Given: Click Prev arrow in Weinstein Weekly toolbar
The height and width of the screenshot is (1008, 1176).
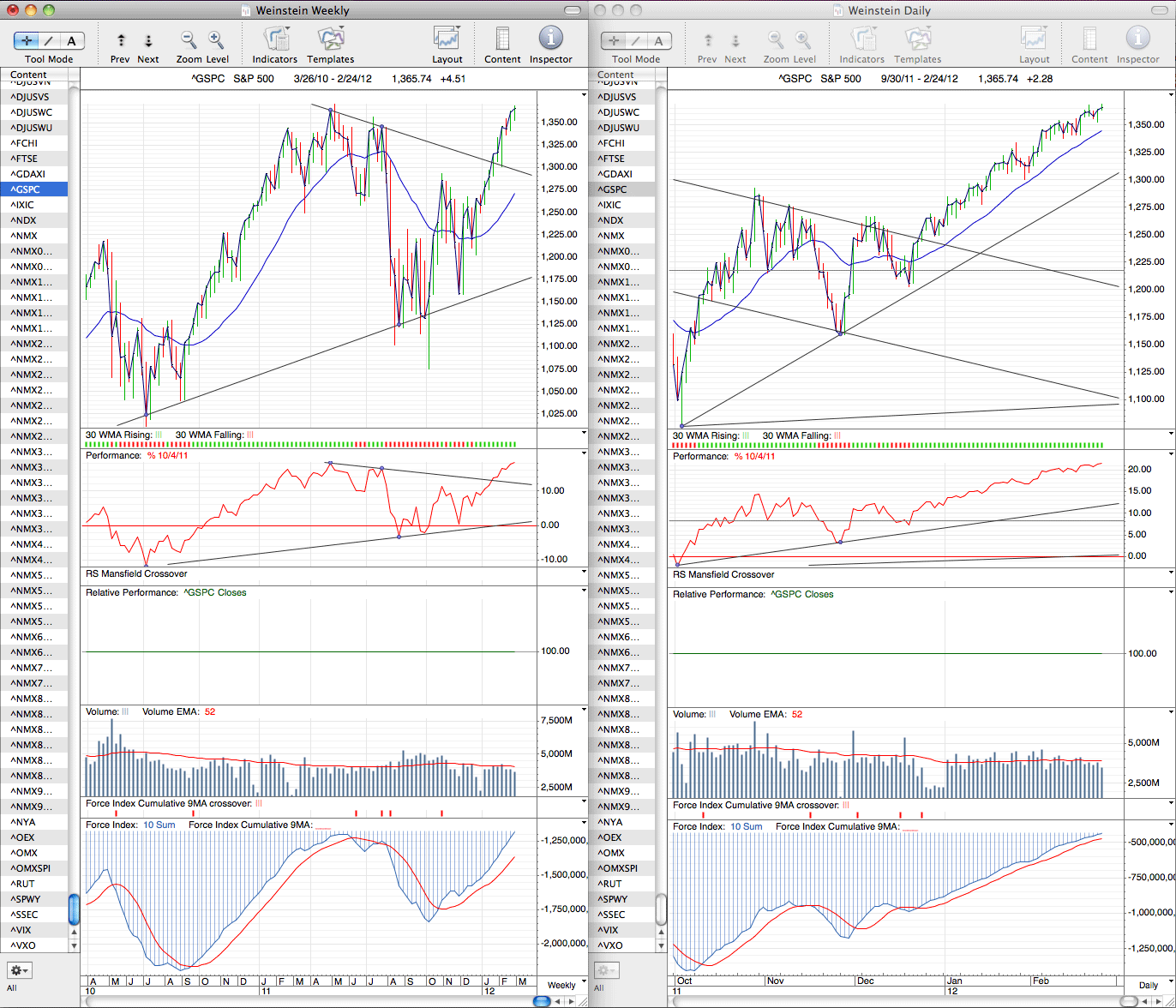Looking at the screenshot, I should [x=121, y=40].
